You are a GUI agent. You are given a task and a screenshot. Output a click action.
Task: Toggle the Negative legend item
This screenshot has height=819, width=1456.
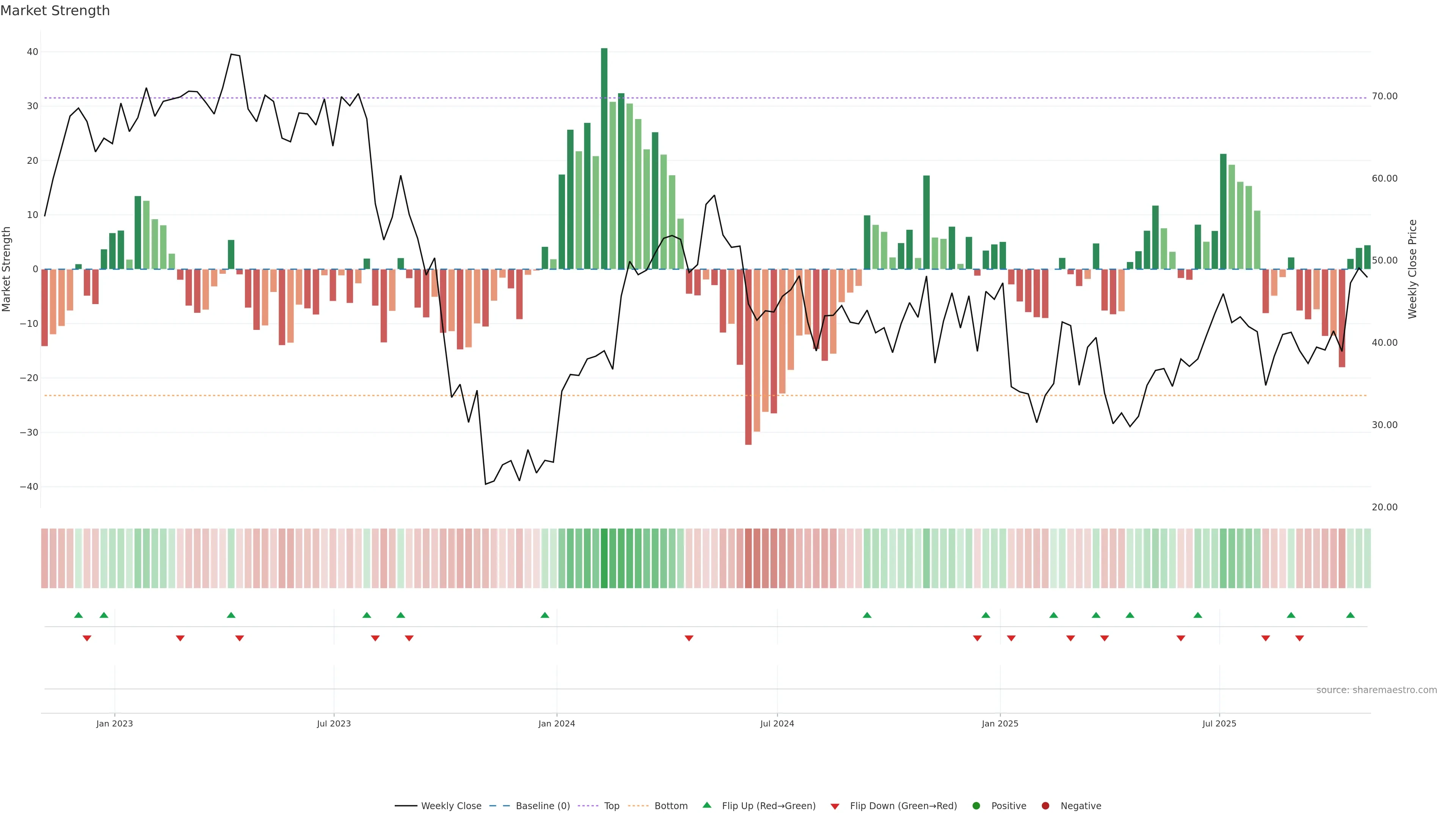tap(1080, 806)
